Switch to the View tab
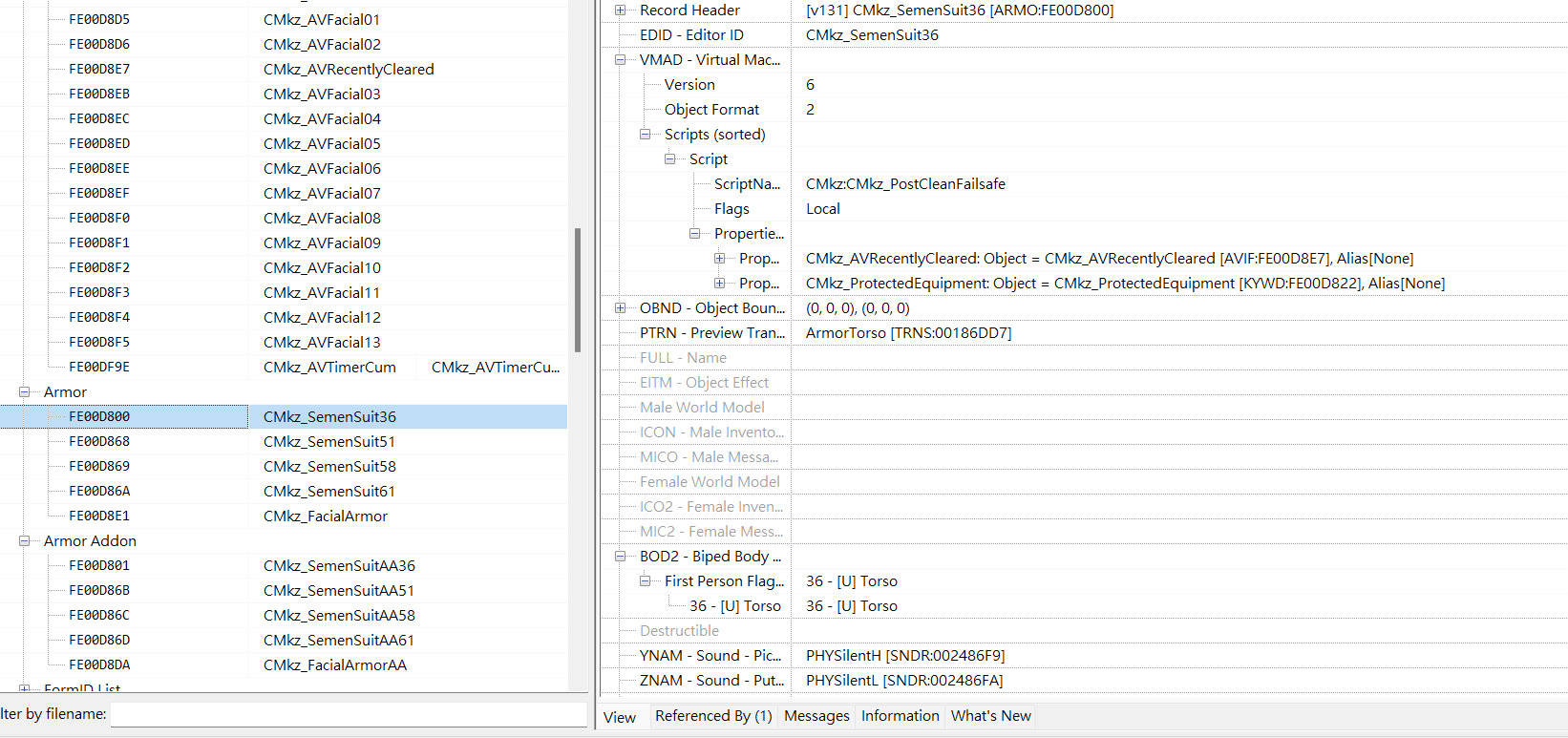 620,717
